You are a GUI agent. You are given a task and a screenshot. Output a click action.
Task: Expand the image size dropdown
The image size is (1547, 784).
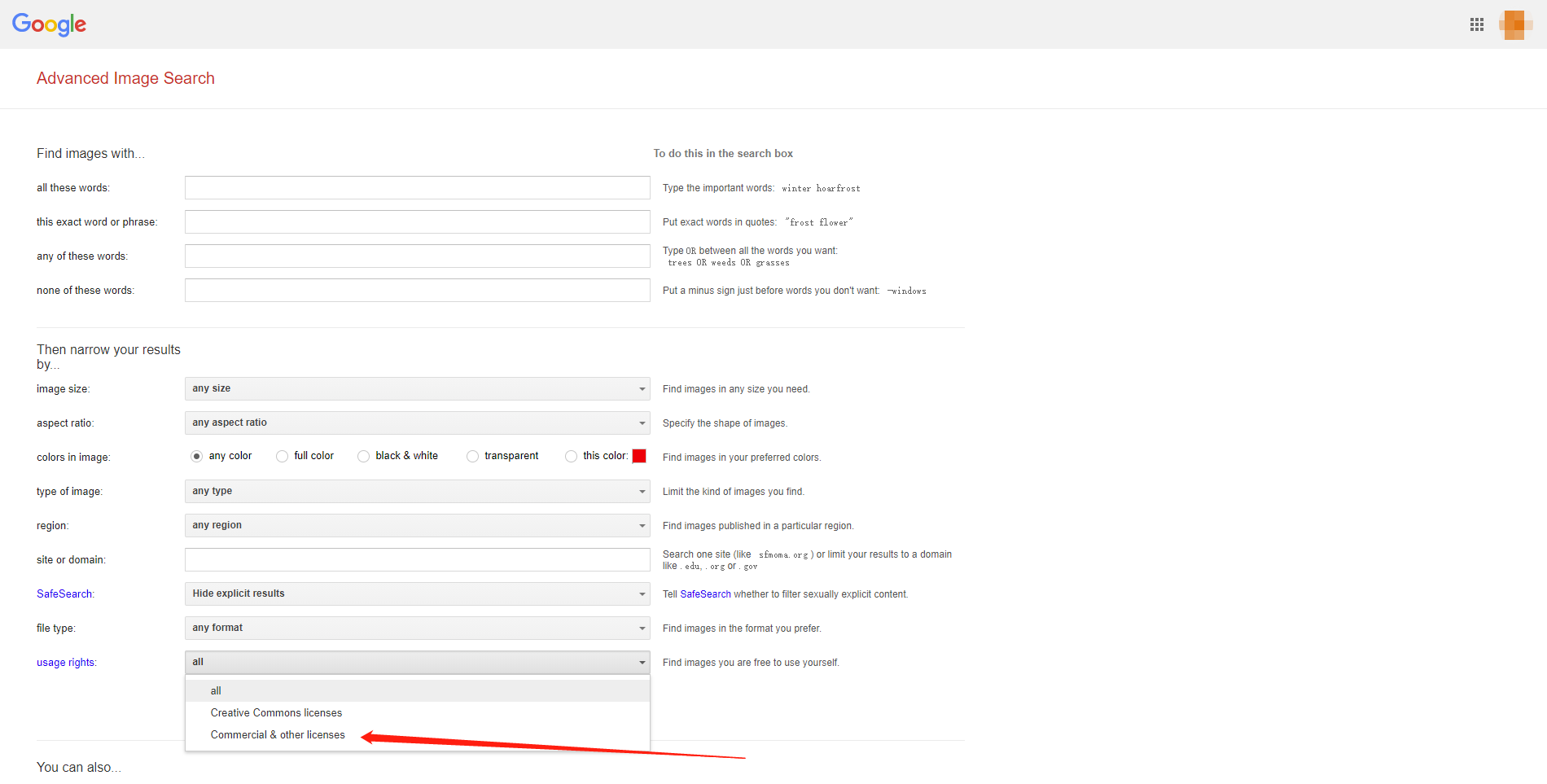coord(417,388)
